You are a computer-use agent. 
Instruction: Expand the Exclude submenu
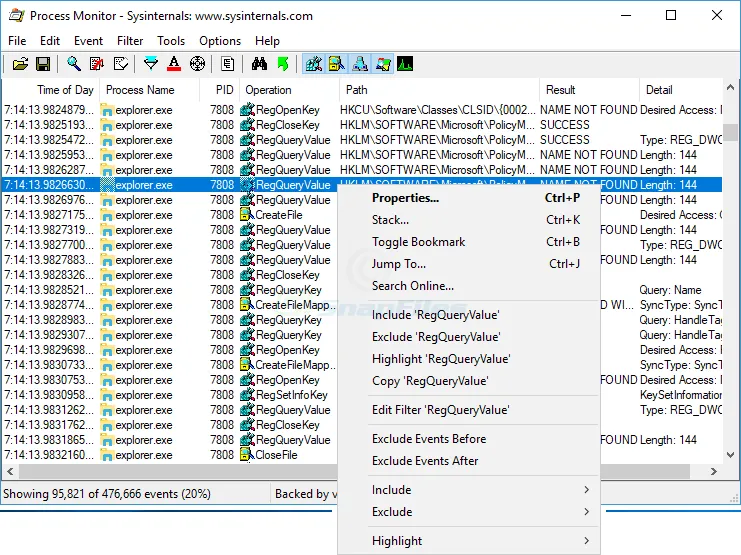pos(469,512)
